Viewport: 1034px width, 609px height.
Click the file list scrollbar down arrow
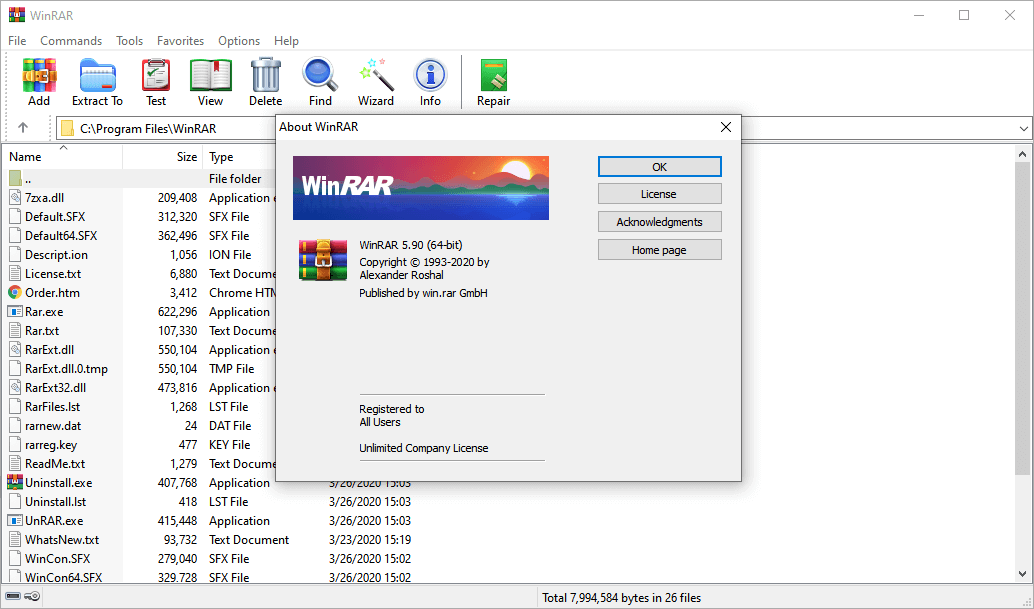point(1023,573)
